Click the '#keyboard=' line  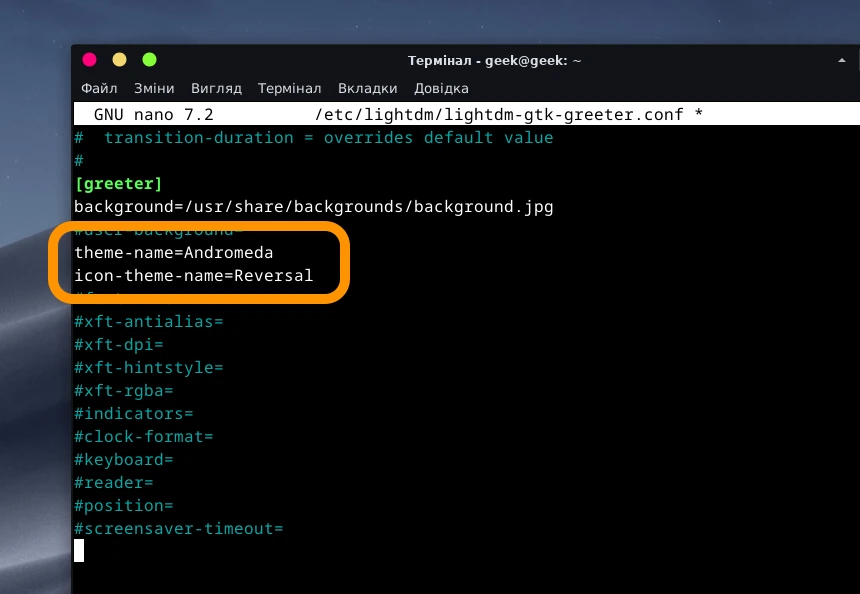tap(124, 460)
